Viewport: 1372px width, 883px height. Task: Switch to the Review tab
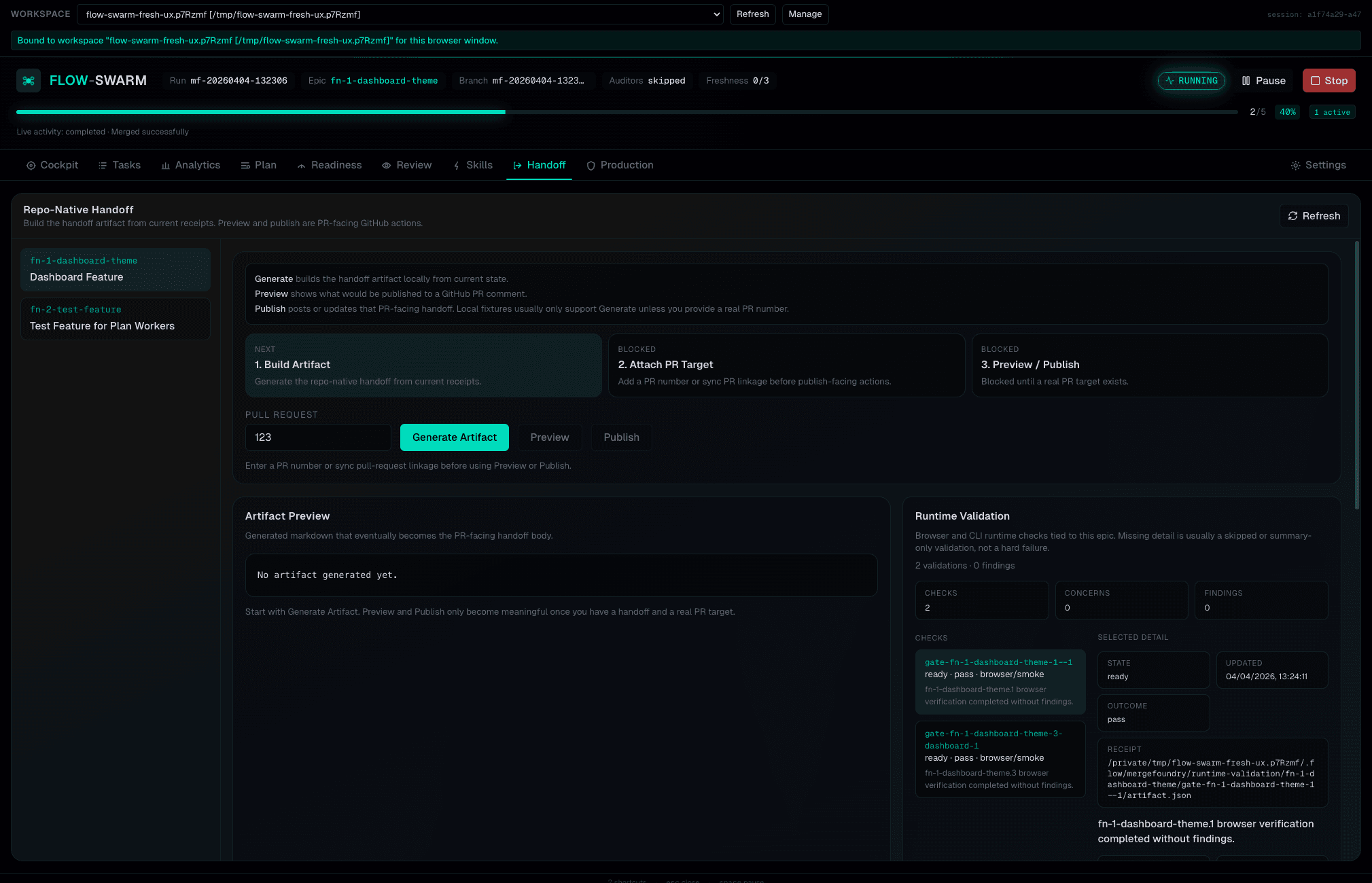pos(406,165)
